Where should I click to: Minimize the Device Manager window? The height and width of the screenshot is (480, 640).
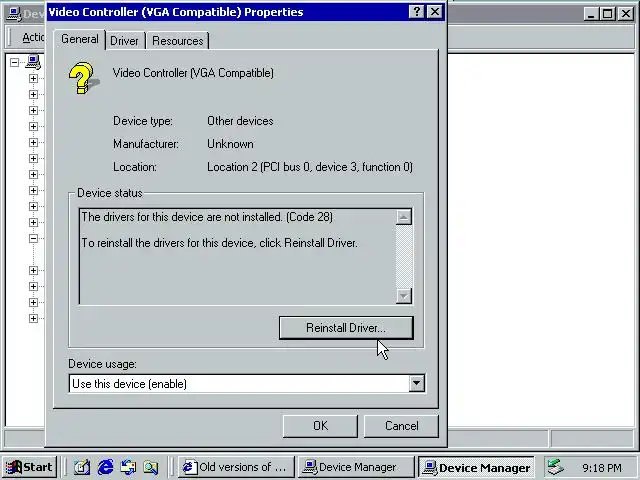[590, 14]
